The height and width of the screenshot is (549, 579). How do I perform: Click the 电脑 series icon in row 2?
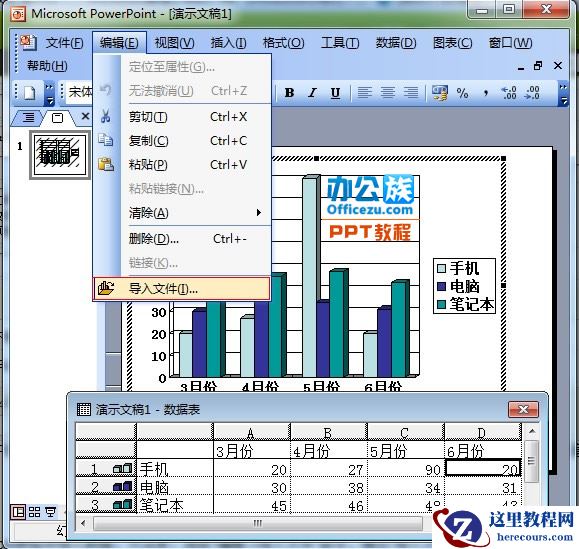point(123,487)
